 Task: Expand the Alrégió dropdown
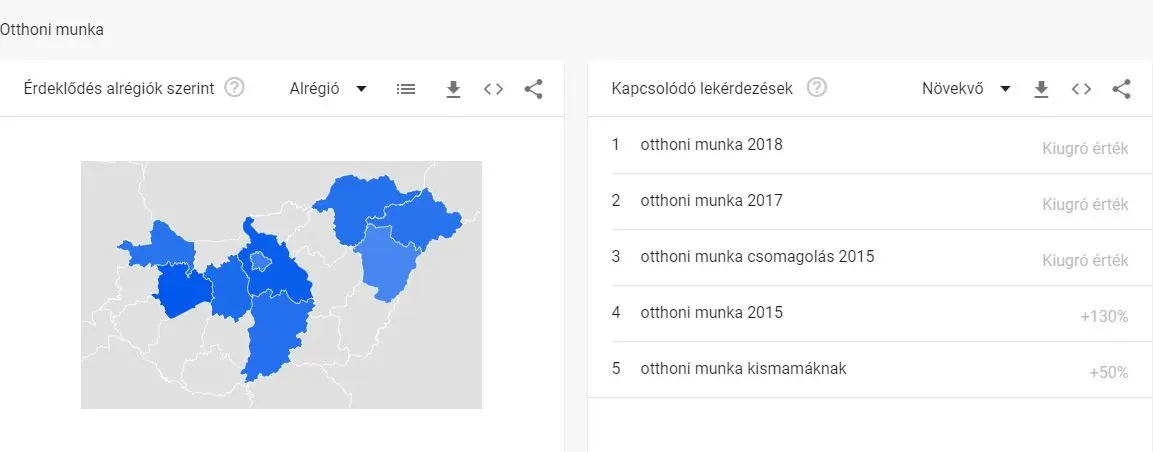(328, 89)
